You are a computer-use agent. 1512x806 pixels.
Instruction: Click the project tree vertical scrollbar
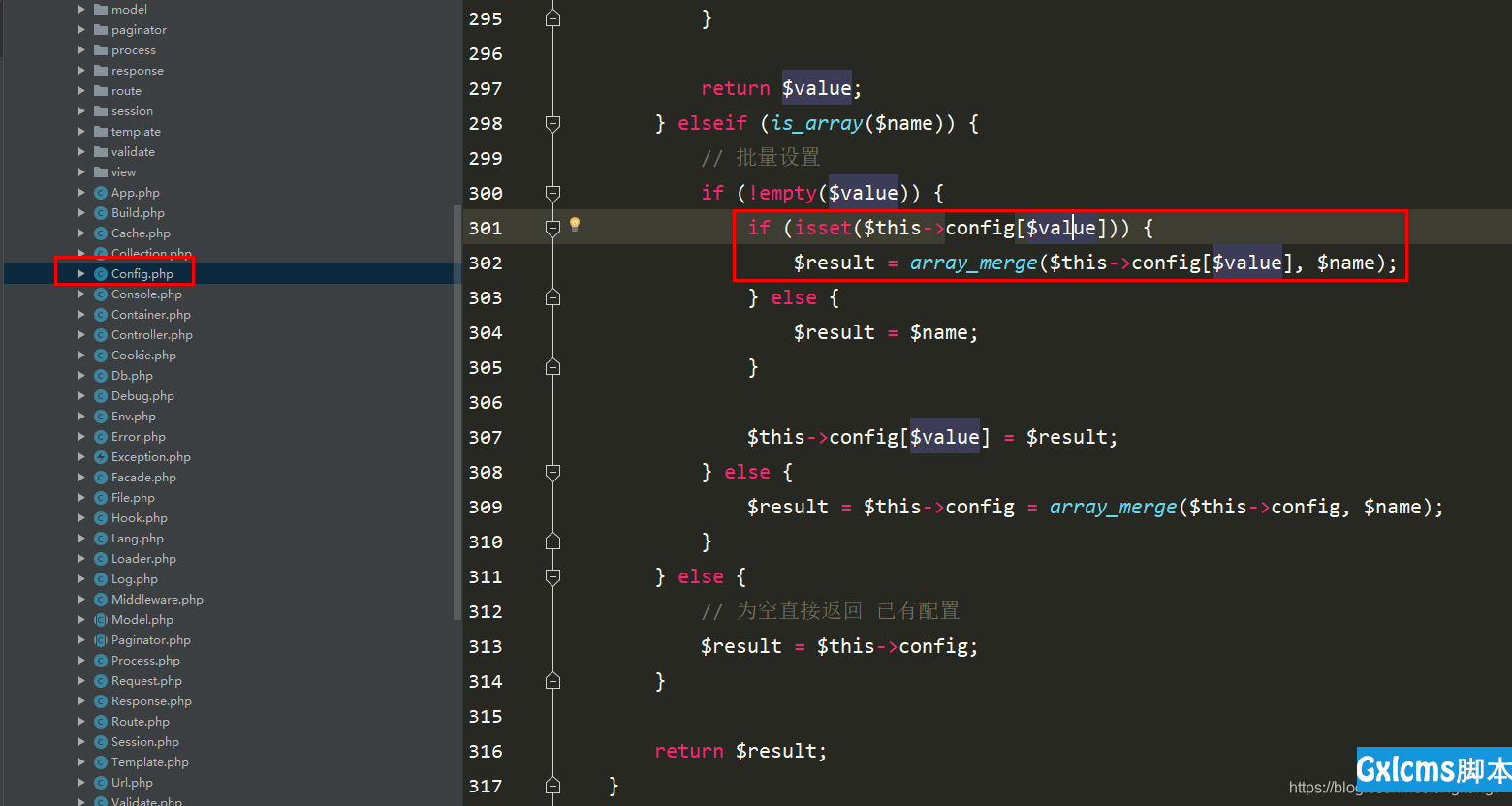[x=457, y=412]
